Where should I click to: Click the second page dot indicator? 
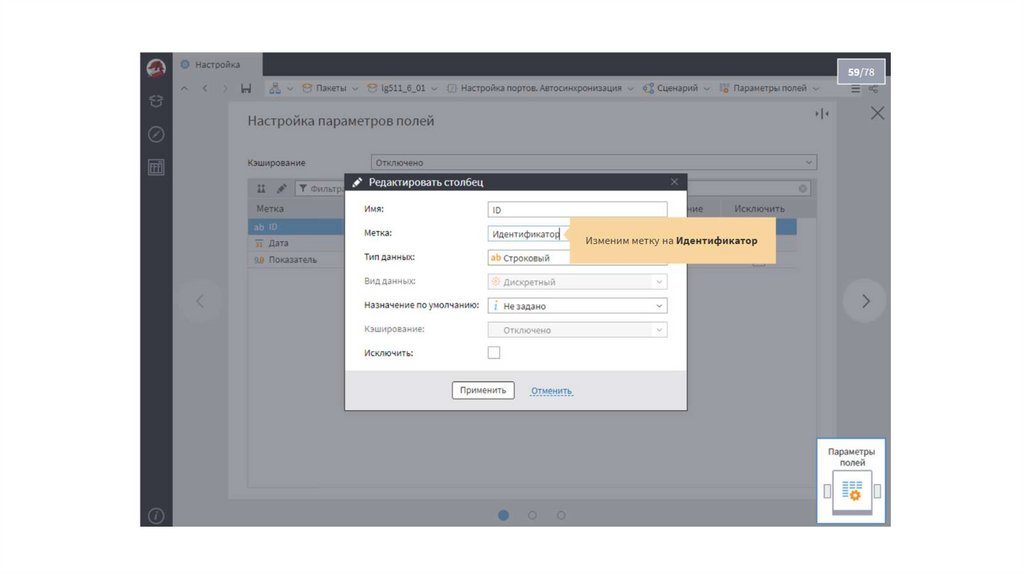[x=532, y=515]
